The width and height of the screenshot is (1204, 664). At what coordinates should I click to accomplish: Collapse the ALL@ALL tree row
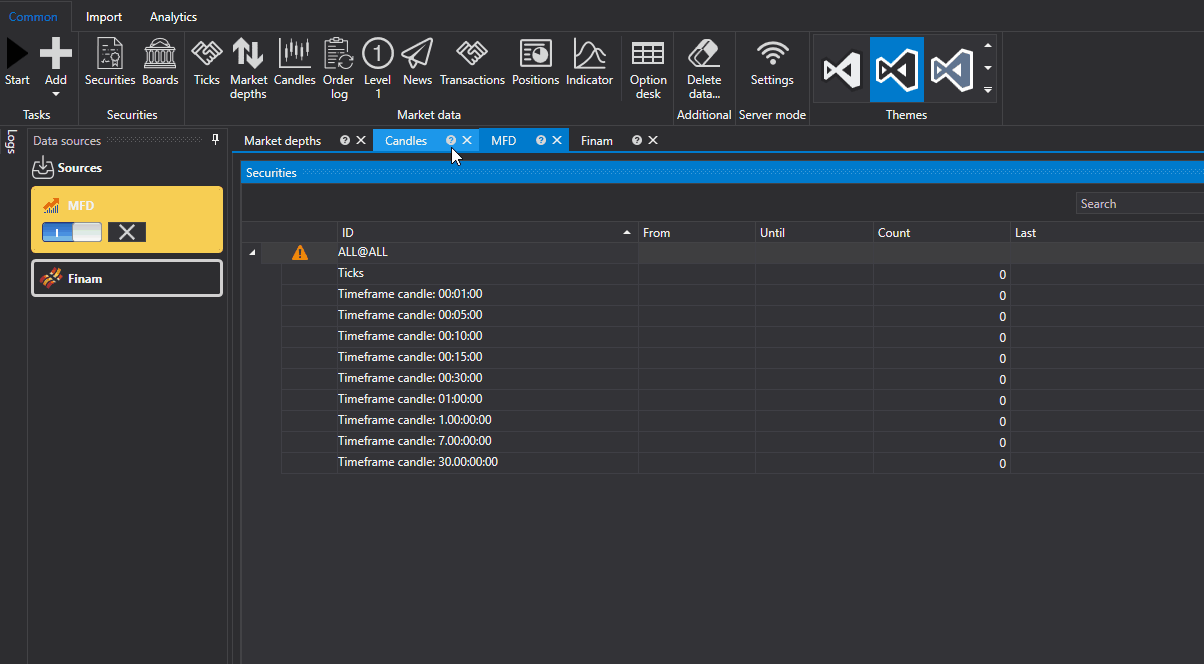click(251, 253)
